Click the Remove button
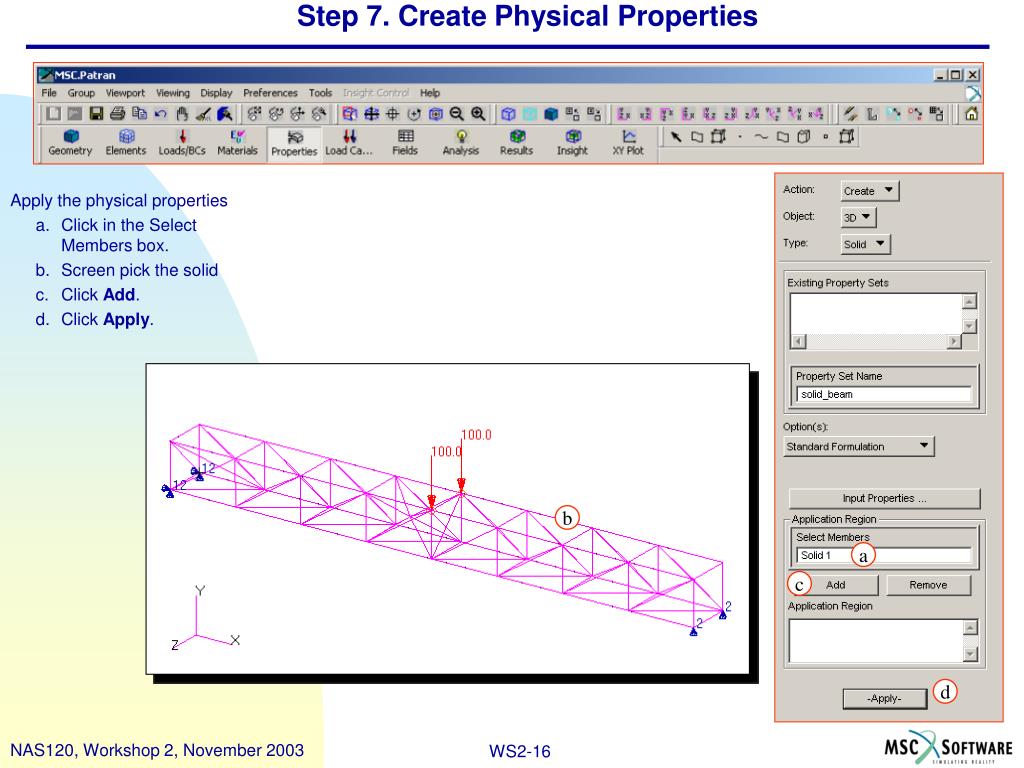The image size is (1024, 768). [x=928, y=585]
